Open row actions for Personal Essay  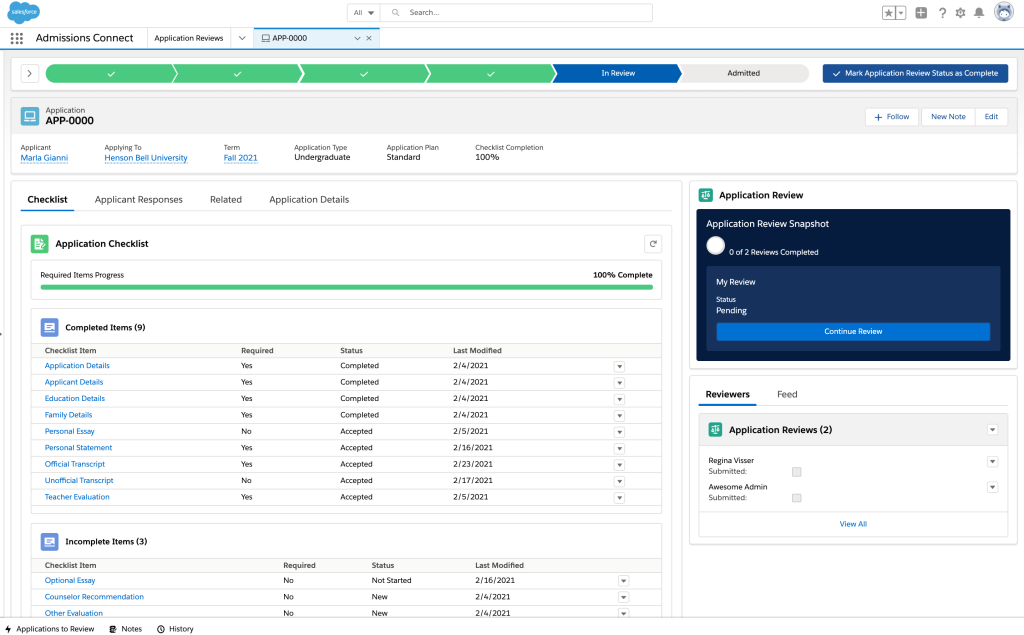pyautogui.click(x=619, y=432)
